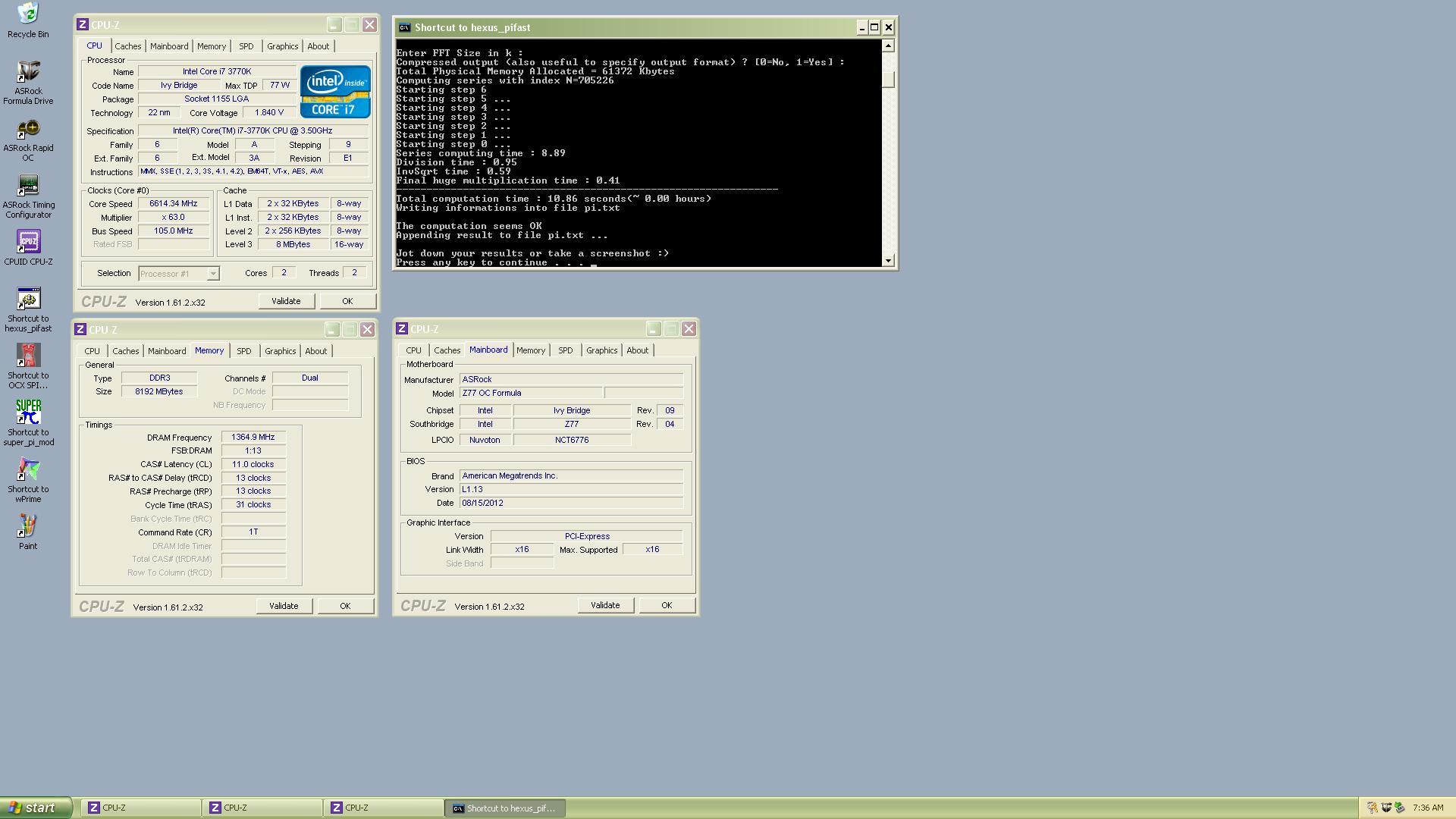Switch to Graphics tab in CPU window
The height and width of the screenshot is (819, 1456).
pyautogui.click(x=282, y=46)
